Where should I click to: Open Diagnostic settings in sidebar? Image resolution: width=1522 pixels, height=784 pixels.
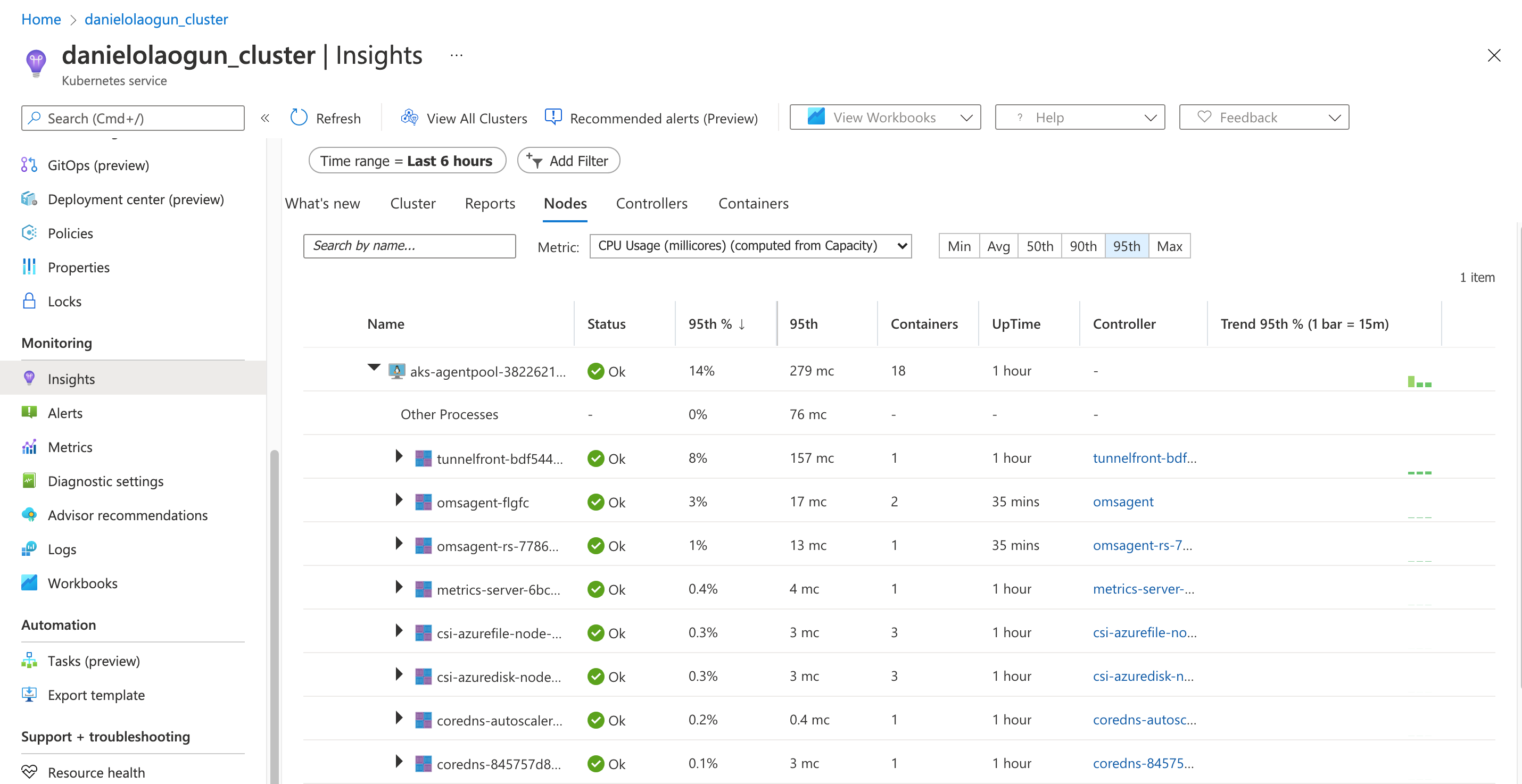coord(105,480)
